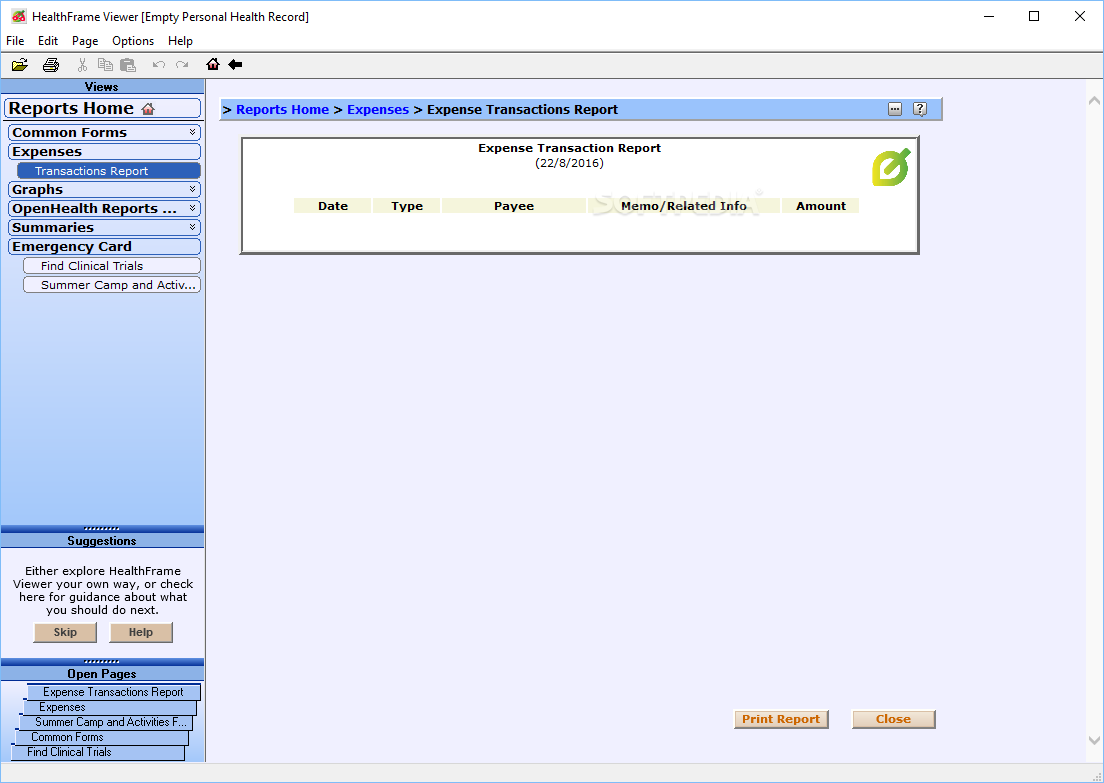The height and width of the screenshot is (783, 1104).
Task: Click the Back arrow toolbar icon
Action: pyautogui.click(x=235, y=65)
